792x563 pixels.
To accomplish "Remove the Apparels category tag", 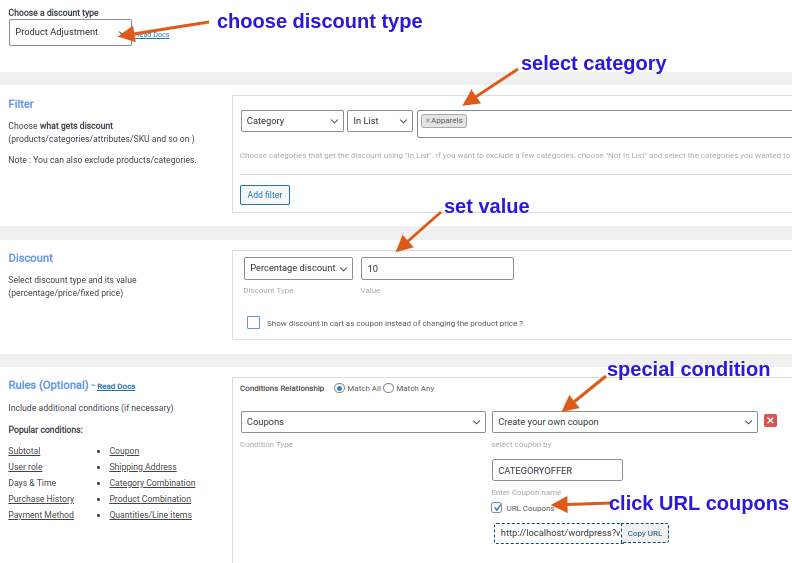I will click(428, 121).
